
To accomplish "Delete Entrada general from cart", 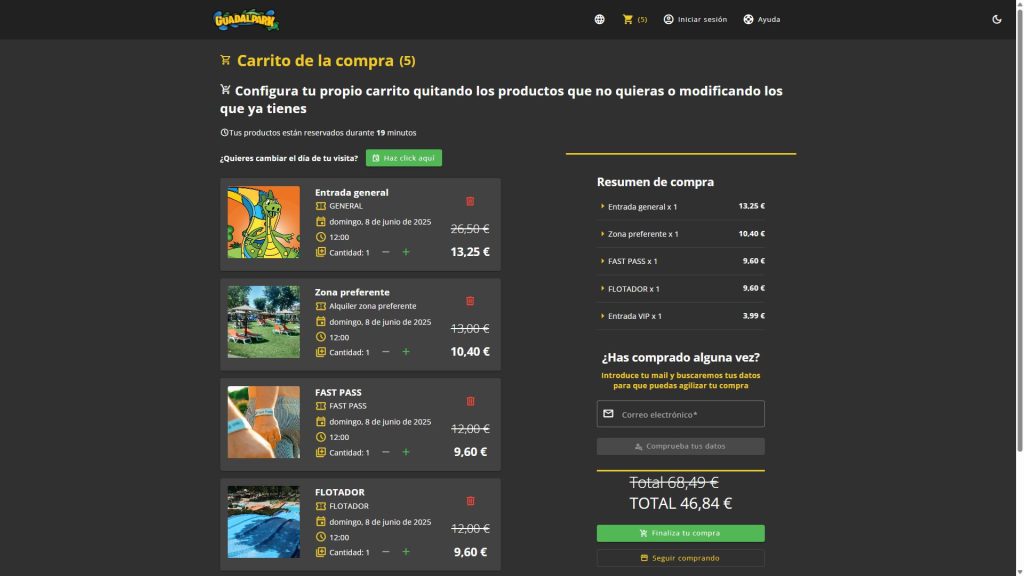I will coord(470,201).
